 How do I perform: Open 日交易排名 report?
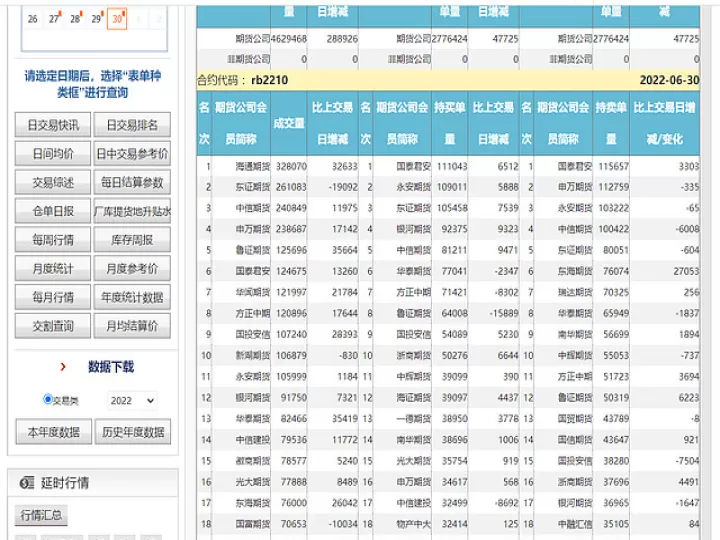132,125
